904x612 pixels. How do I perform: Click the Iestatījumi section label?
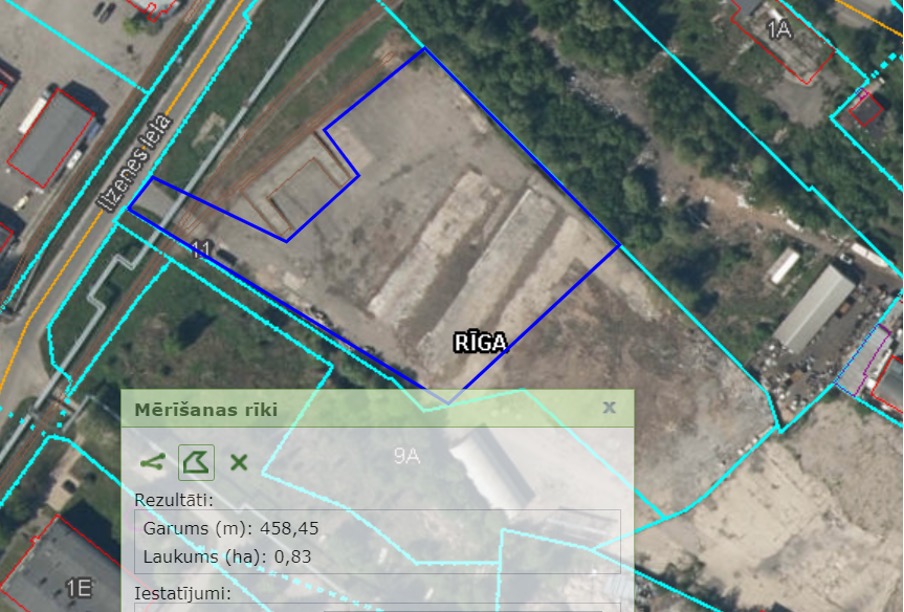pos(182,593)
